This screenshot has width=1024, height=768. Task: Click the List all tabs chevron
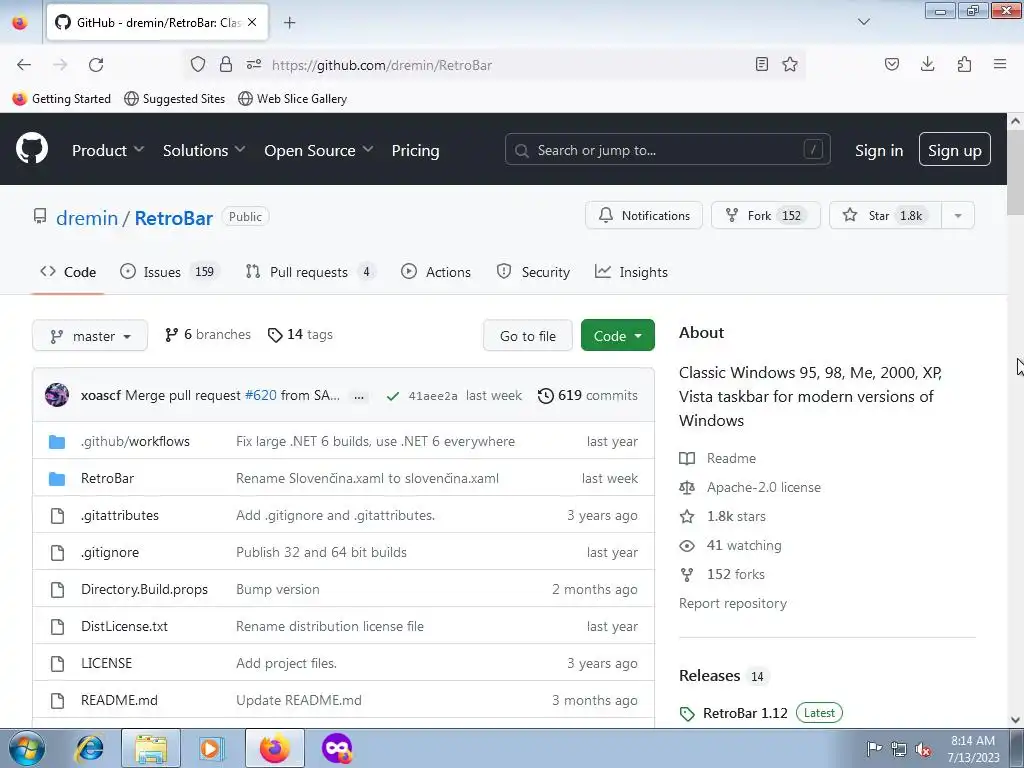pyautogui.click(x=863, y=22)
